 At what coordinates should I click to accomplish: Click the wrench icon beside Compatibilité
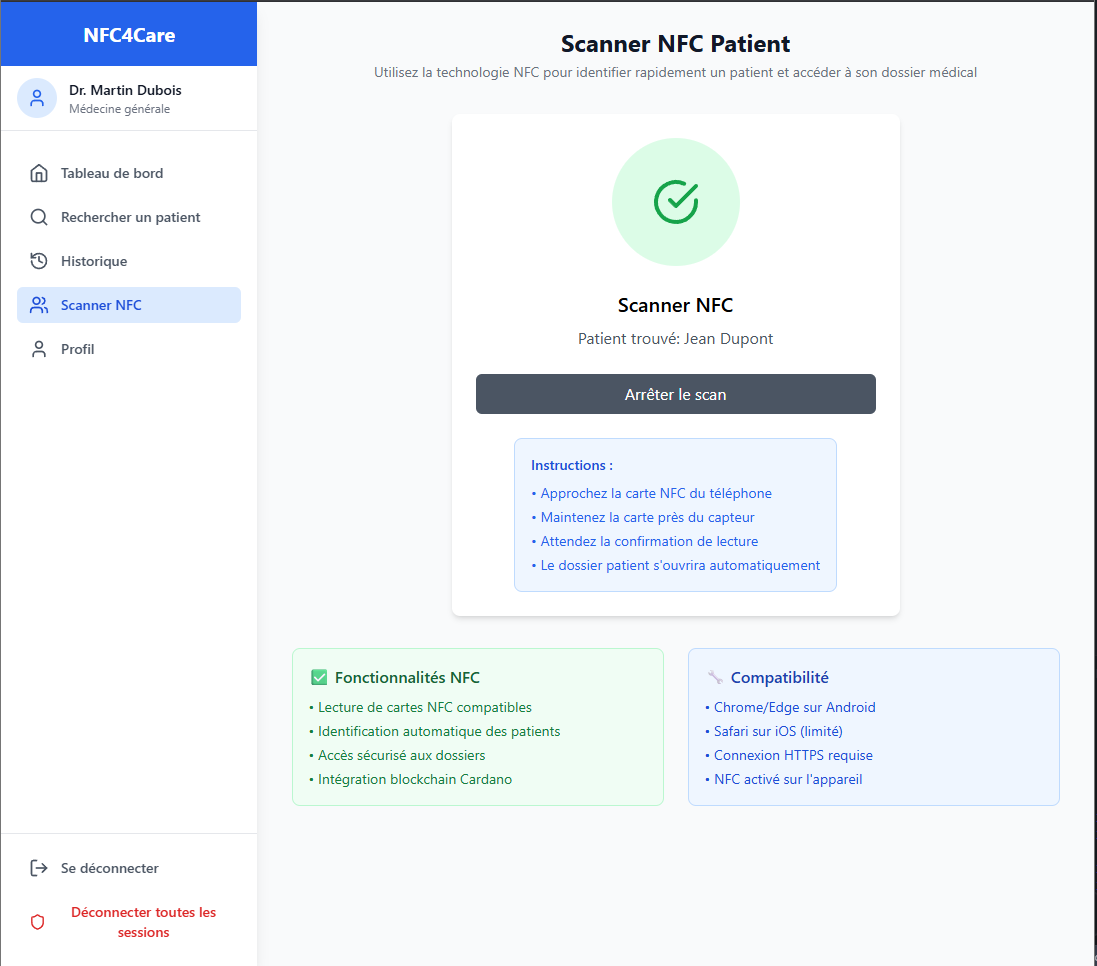click(x=715, y=678)
